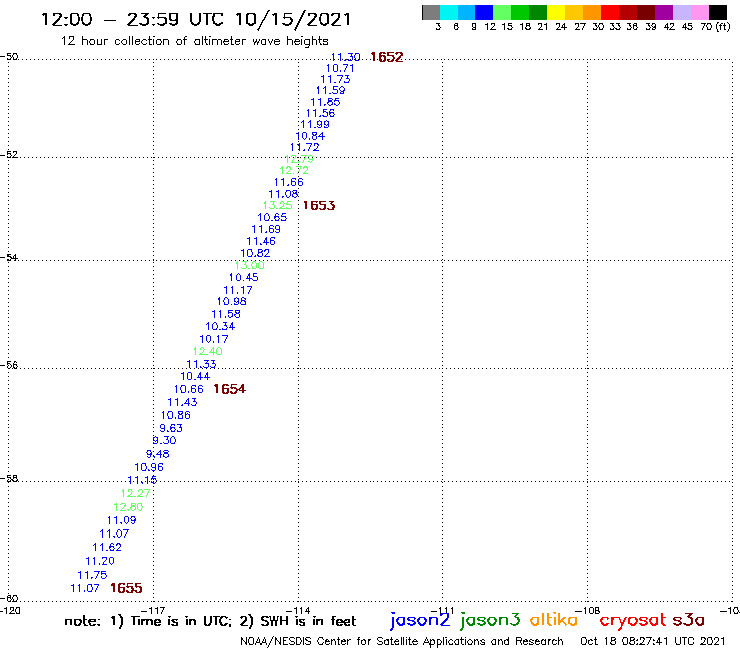This screenshot has height=650, width=740.
Task: Select the 10.45 wave height value
Action: click(x=244, y=278)
